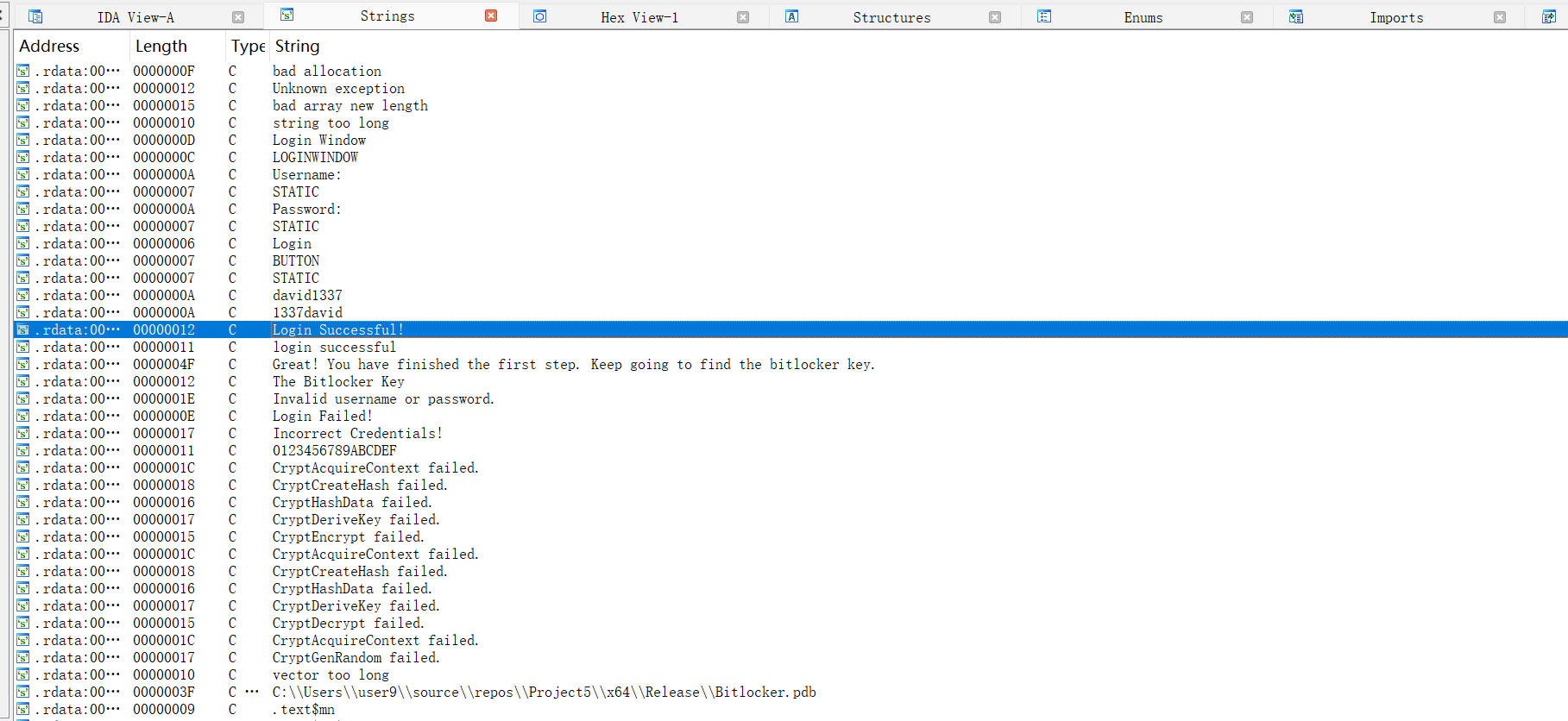
Task: Click the icon beside the Bitlocker.pdb path row
Action: 23,693
